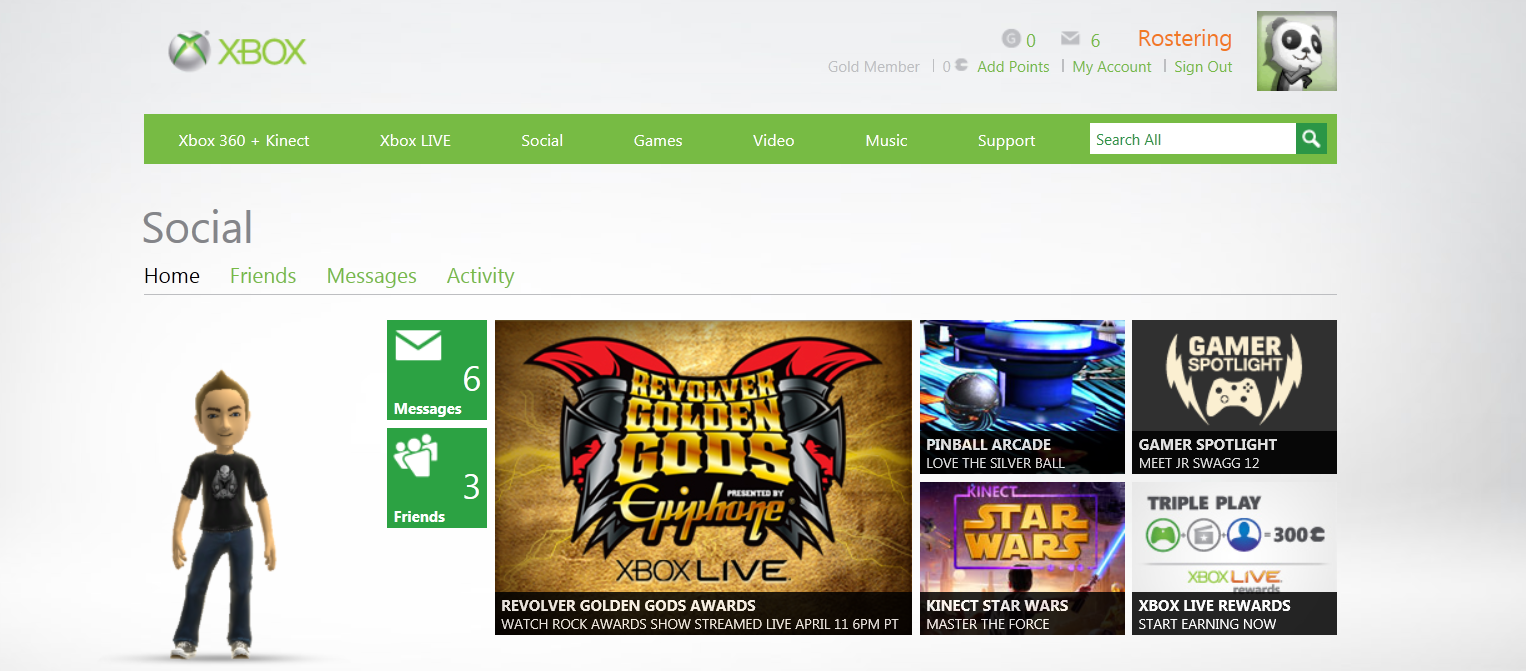This screenshot has height=671, width=1526.
Task: Open the Pinball Arcade promo tile
Action: [1022, 397]
